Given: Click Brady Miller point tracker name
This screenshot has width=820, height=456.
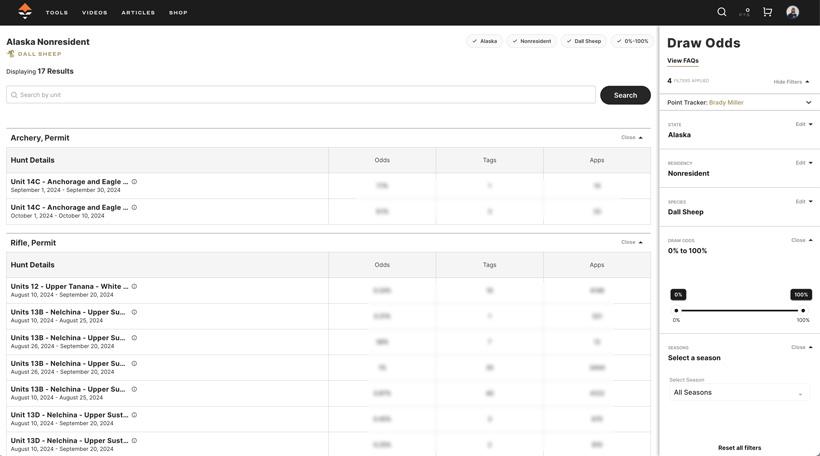Looking at the screenshot, I should click(726, 102).
